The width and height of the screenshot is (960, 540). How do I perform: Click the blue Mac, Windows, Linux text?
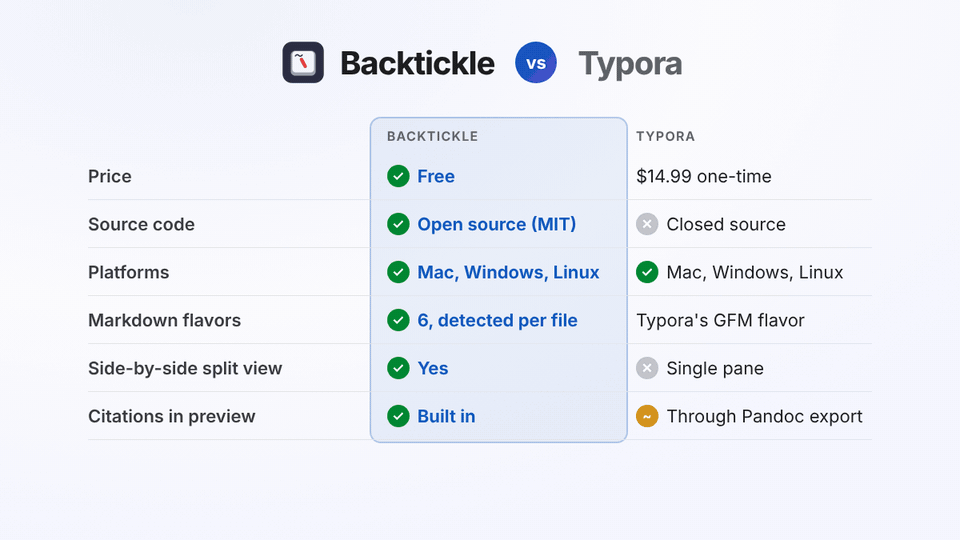click(508, 272)
